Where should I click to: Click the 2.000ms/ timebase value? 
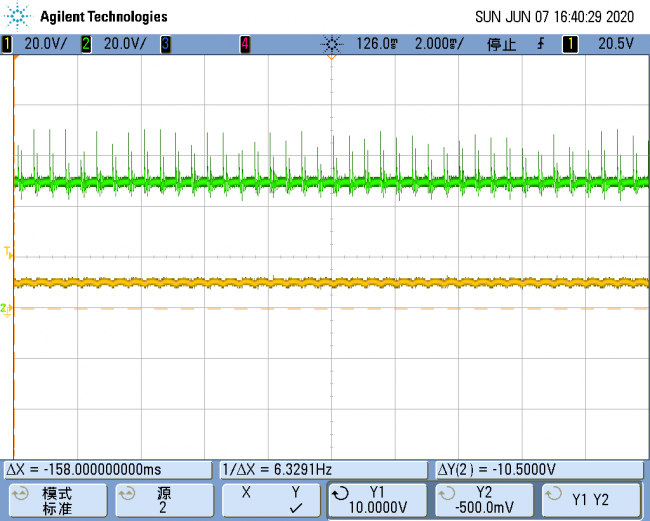coord(439,44)
